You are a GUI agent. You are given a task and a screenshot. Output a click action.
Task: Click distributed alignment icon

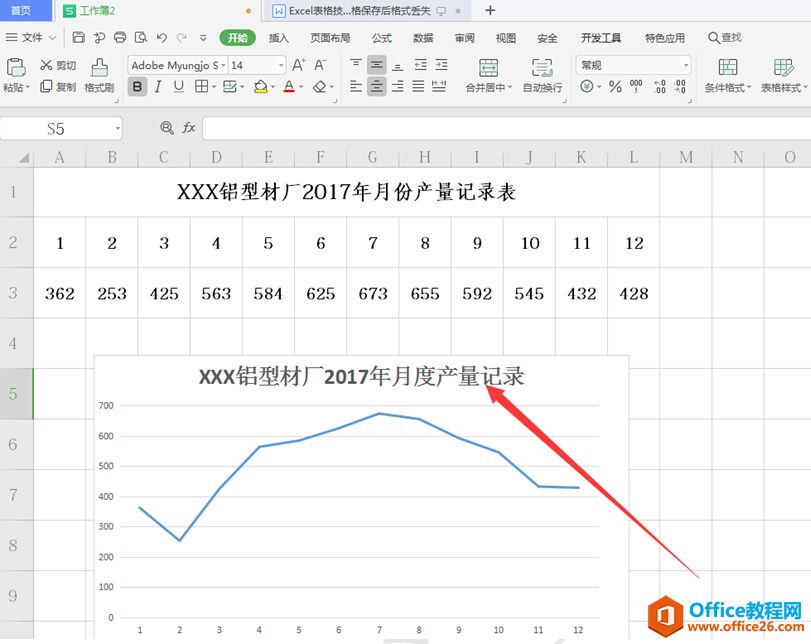point(439,86)
